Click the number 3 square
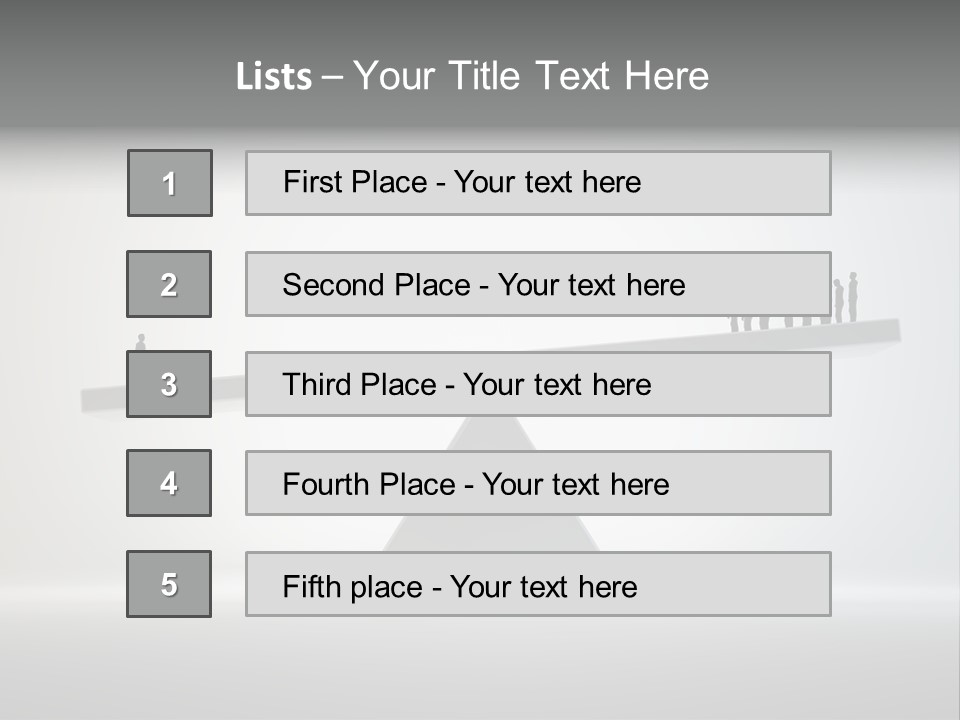 pyautogui.click(x=169, y=384)
